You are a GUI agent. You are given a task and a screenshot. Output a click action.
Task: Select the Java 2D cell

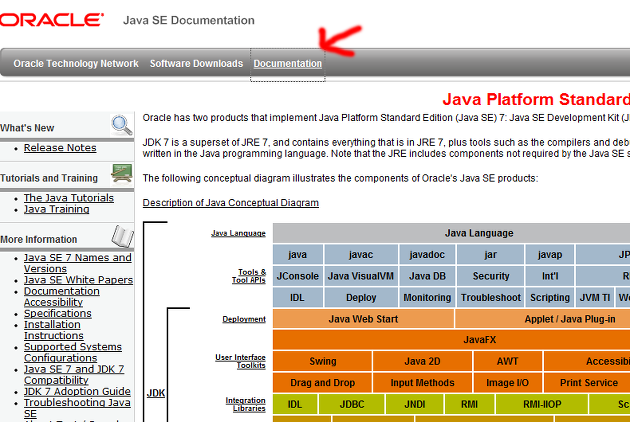[422, 361]
